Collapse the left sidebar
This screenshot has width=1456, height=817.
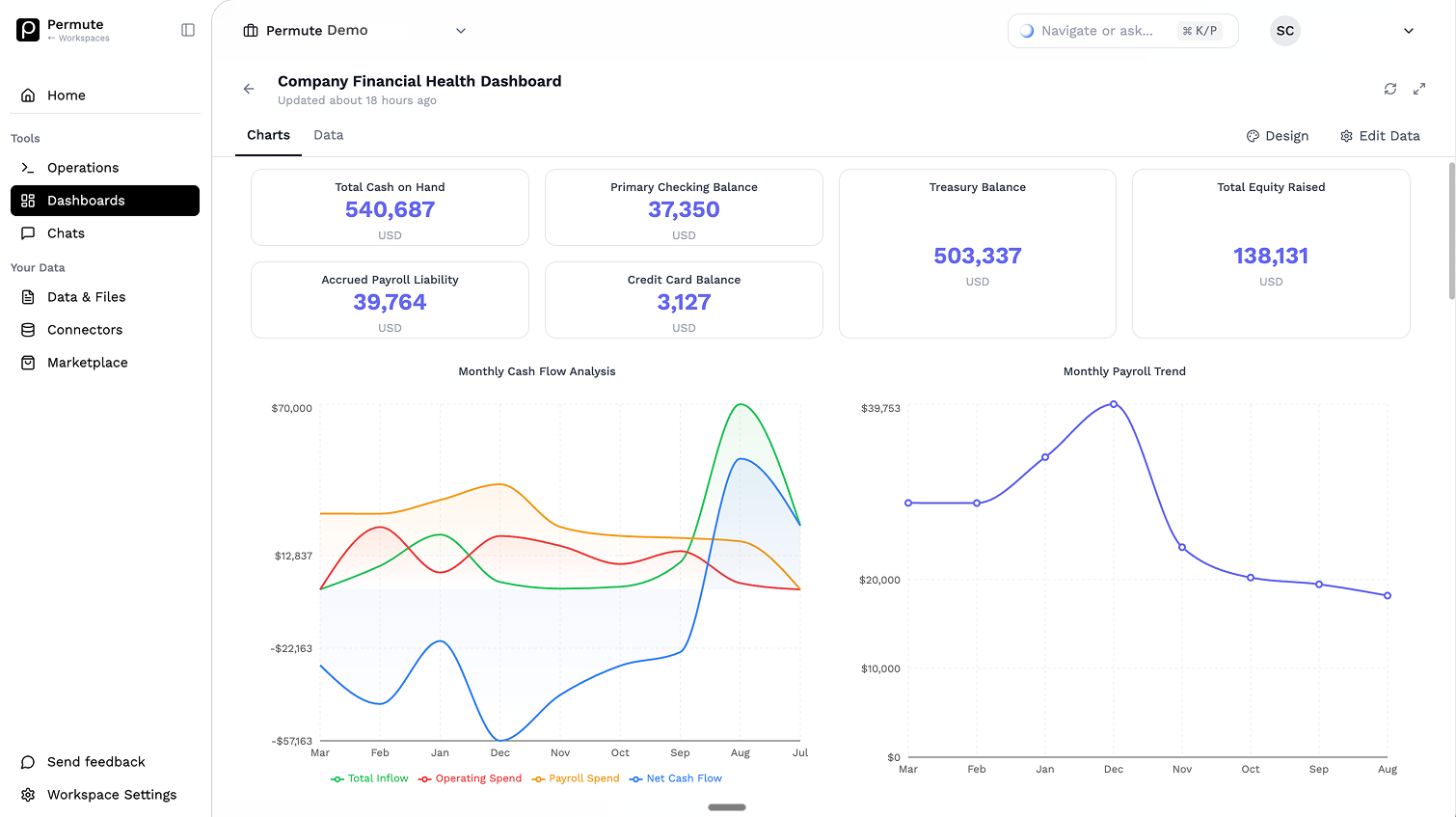[x=187, y=29]
